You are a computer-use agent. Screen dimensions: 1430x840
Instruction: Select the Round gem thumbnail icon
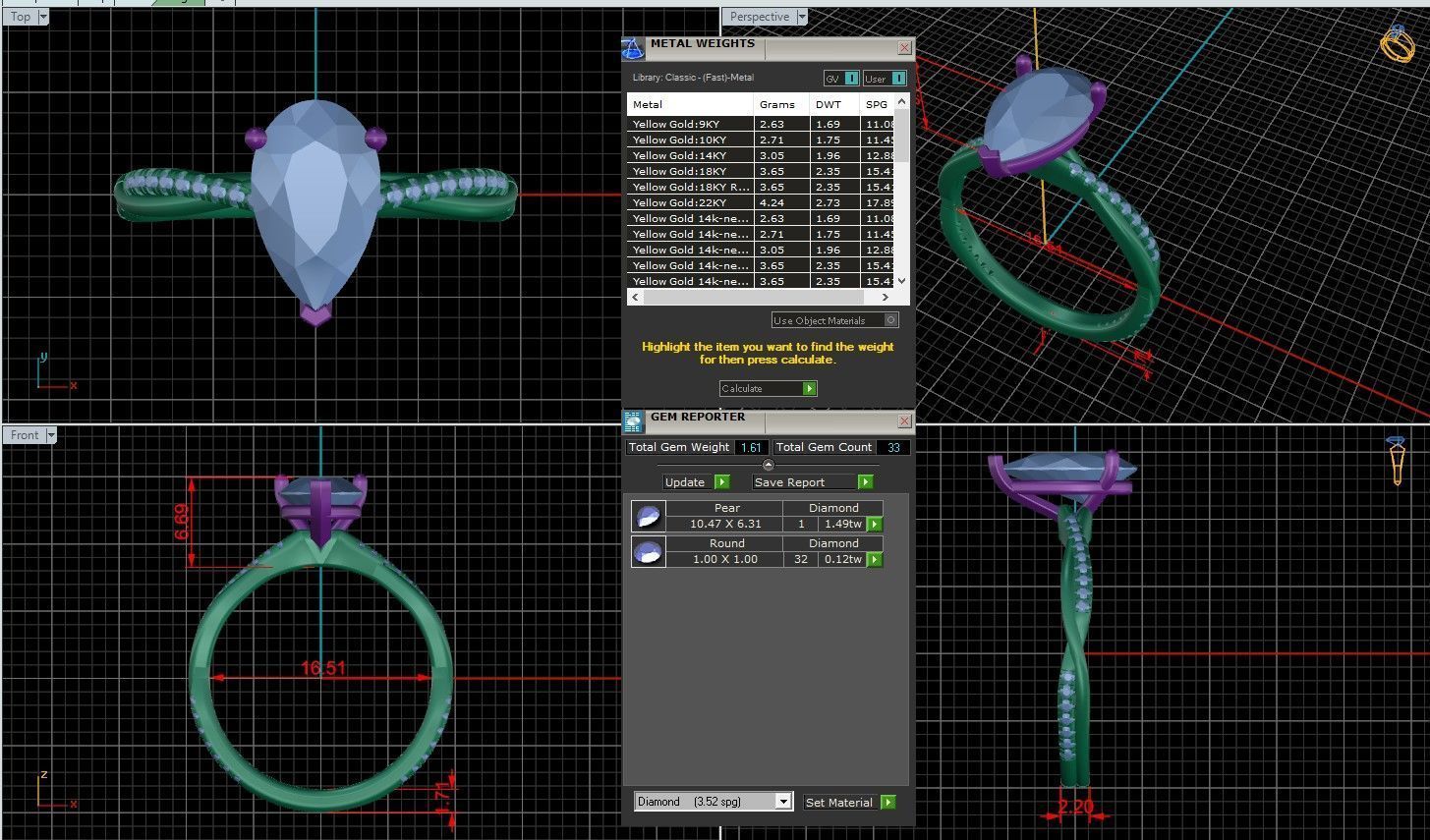649,552
